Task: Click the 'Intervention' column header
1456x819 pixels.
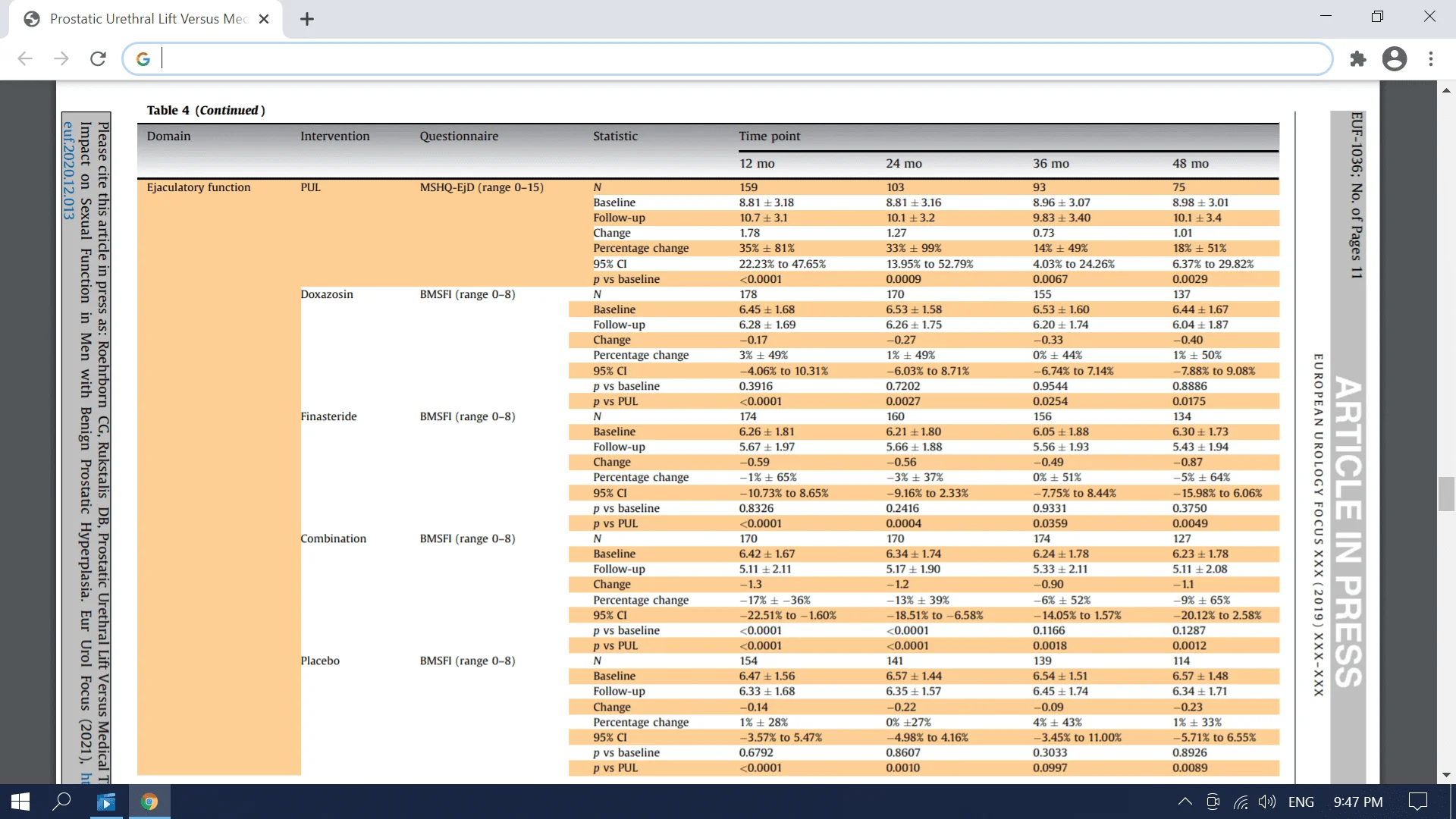Action: point(335,136)
